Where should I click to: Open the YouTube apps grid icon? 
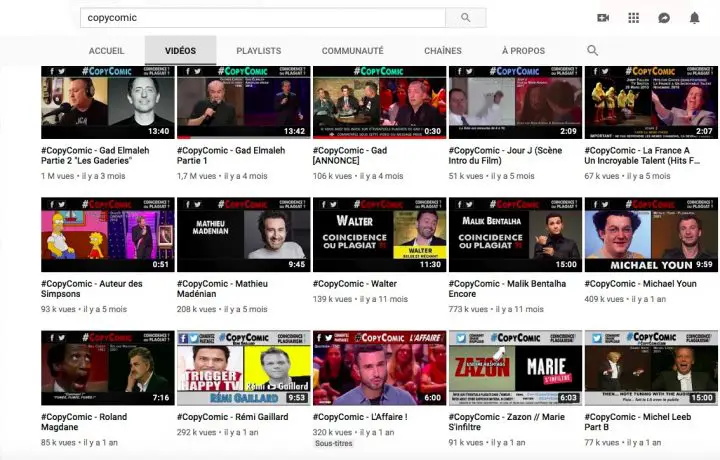coord(634,18)
